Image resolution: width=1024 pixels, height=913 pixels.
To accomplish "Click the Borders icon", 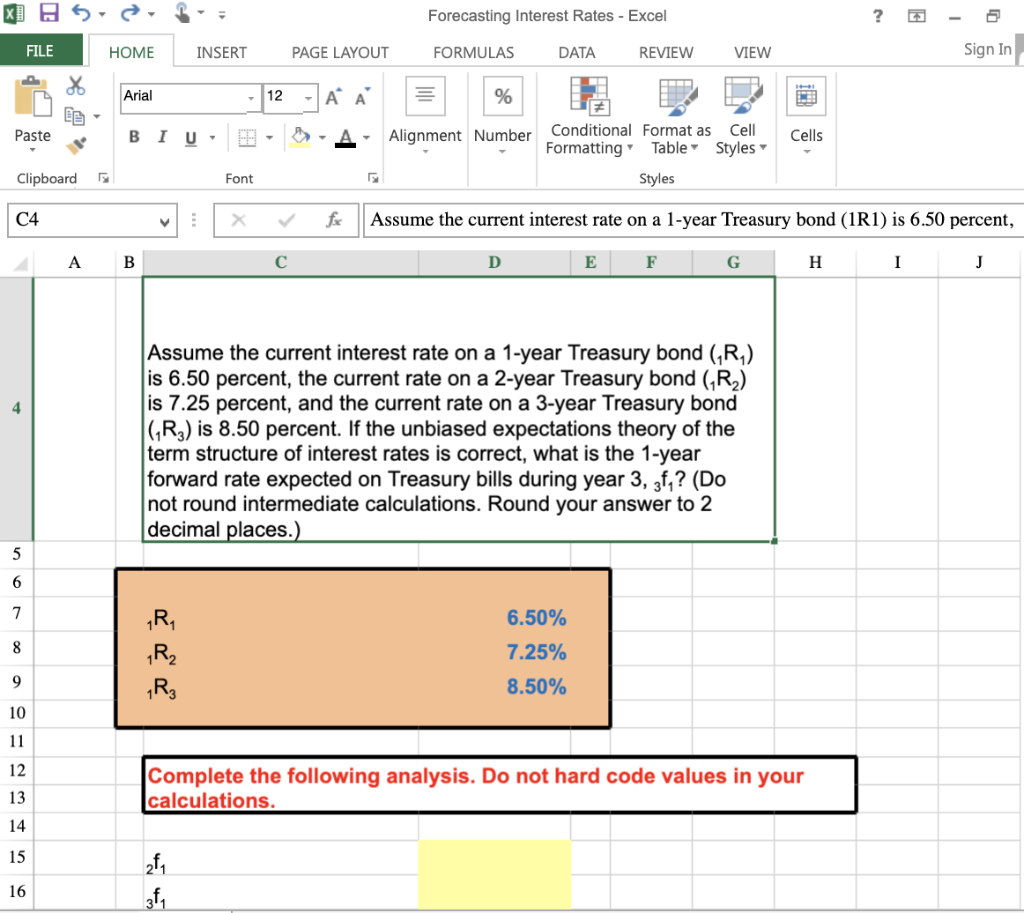I will tap(247, 137).
